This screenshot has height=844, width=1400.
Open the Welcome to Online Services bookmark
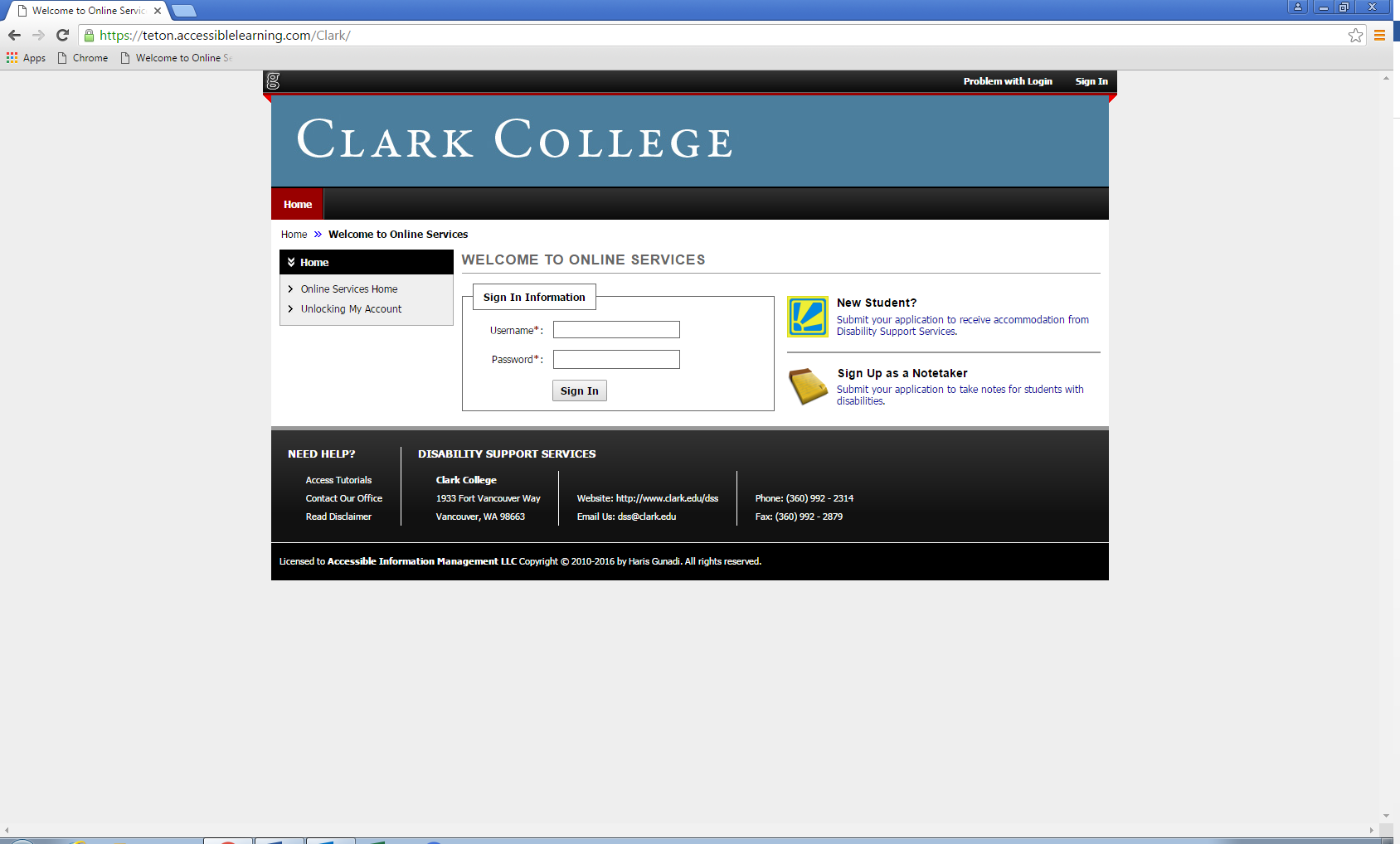coord(176,58)
